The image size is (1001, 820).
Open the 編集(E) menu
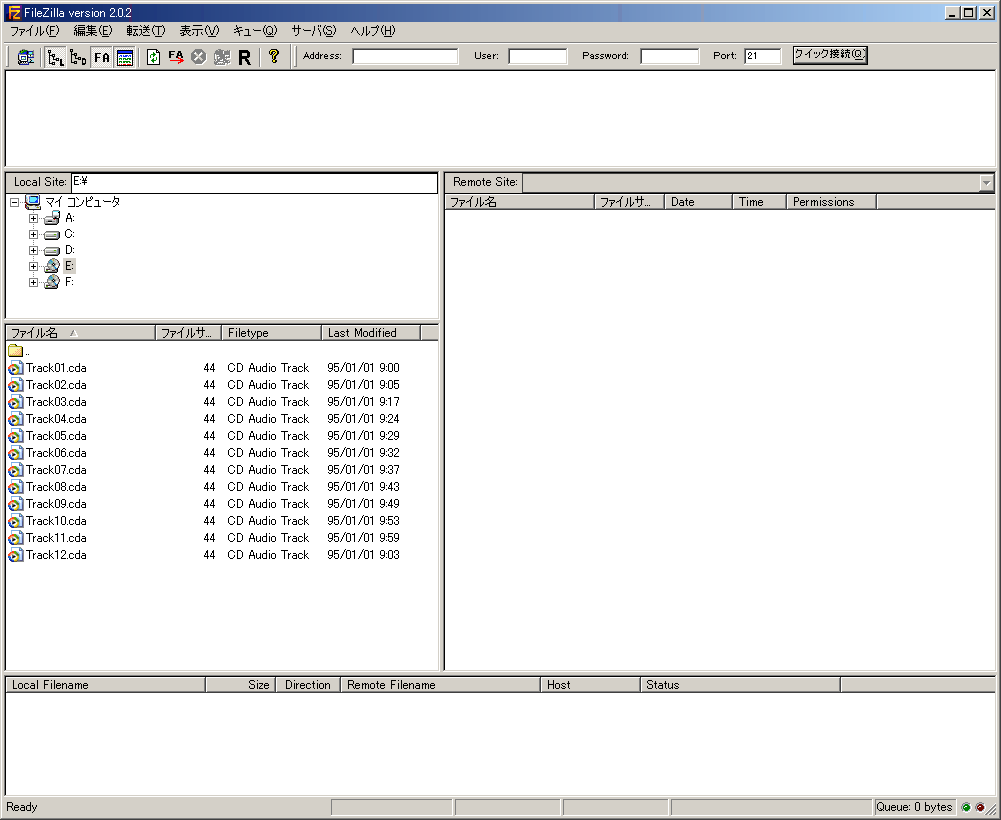point(93,31)
